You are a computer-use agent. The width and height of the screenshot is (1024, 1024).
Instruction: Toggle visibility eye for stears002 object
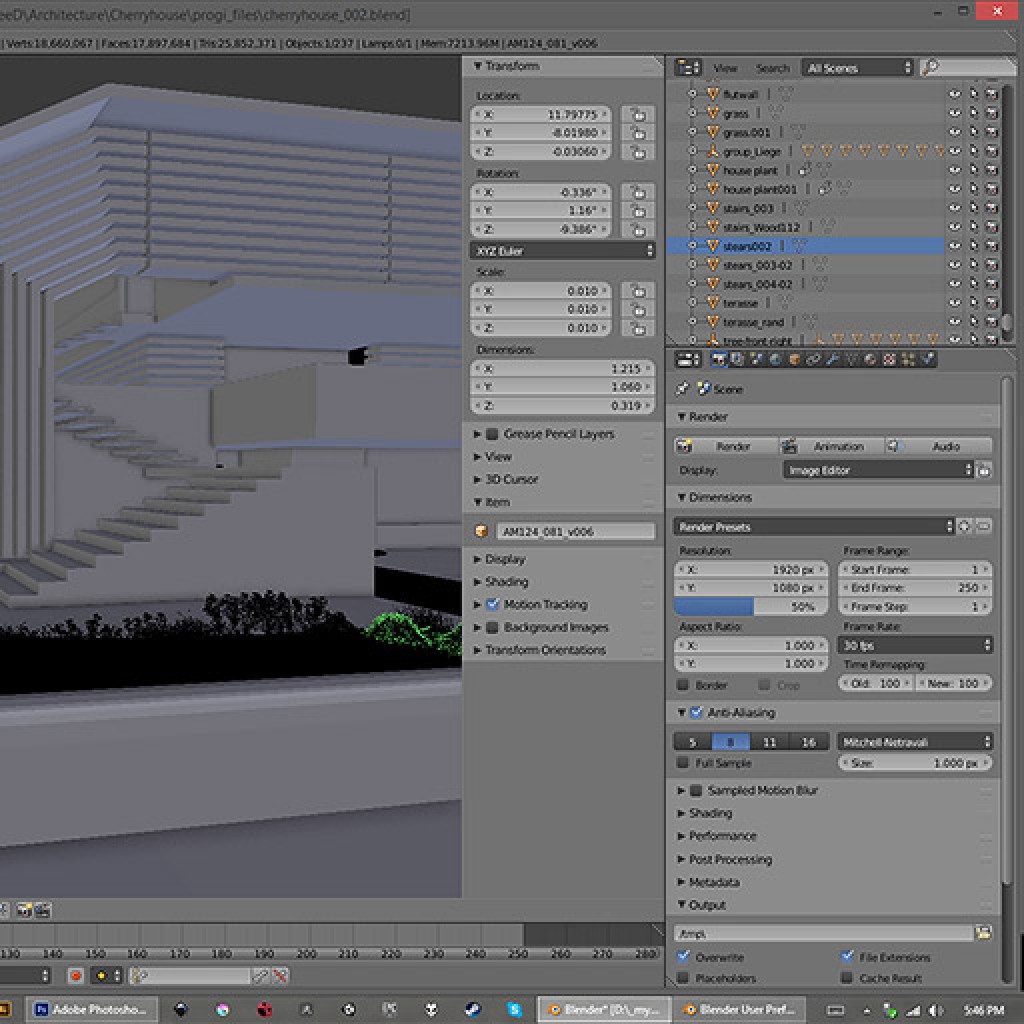[955, 246]
